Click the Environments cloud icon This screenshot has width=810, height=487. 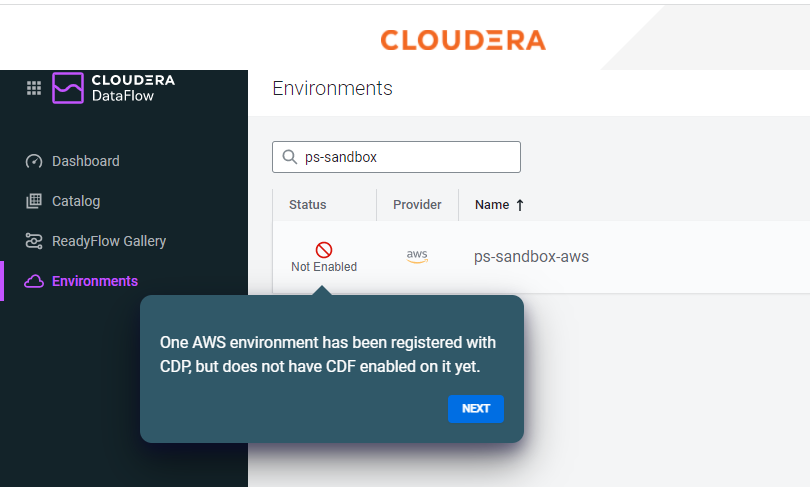tap(34, 281)
